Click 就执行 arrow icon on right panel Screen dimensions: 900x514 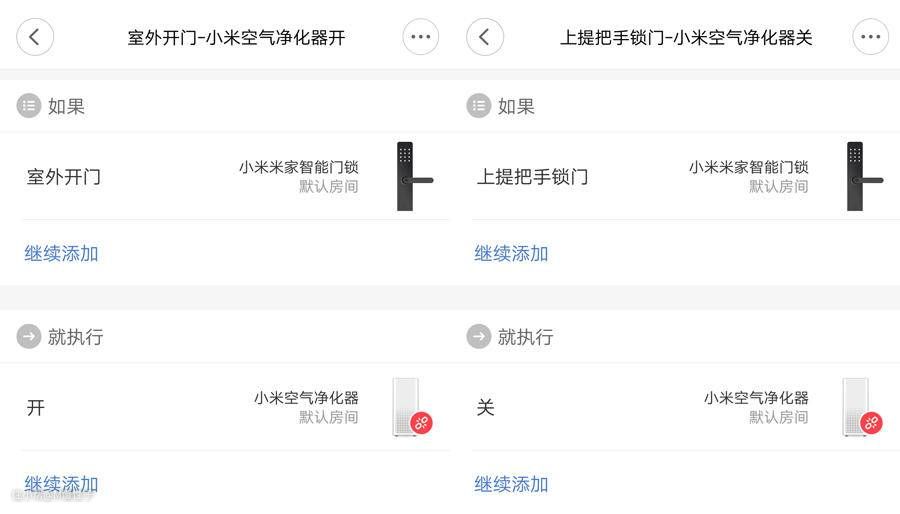(x=479, y=337)
